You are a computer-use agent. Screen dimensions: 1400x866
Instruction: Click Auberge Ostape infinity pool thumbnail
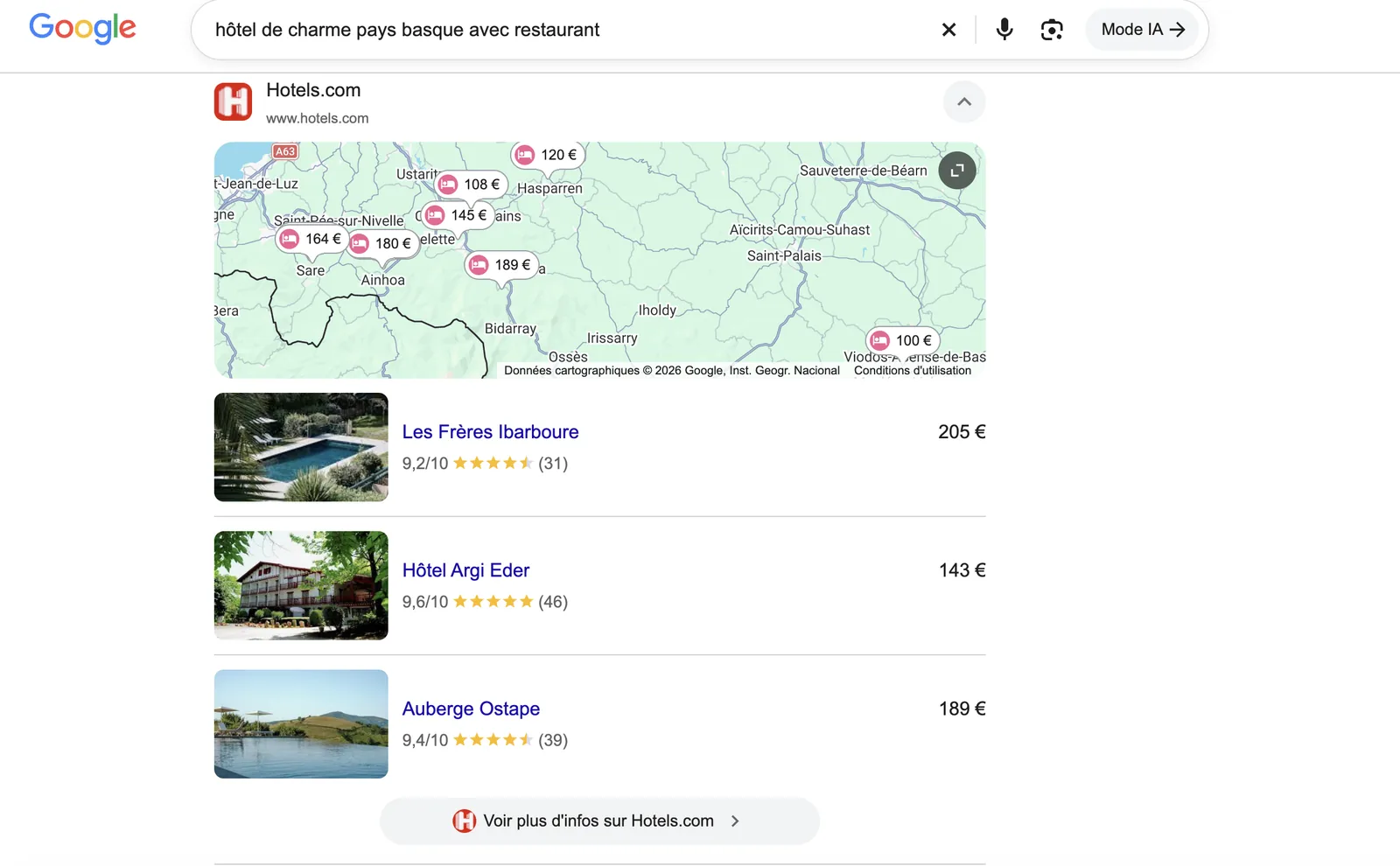click(301, 724)
